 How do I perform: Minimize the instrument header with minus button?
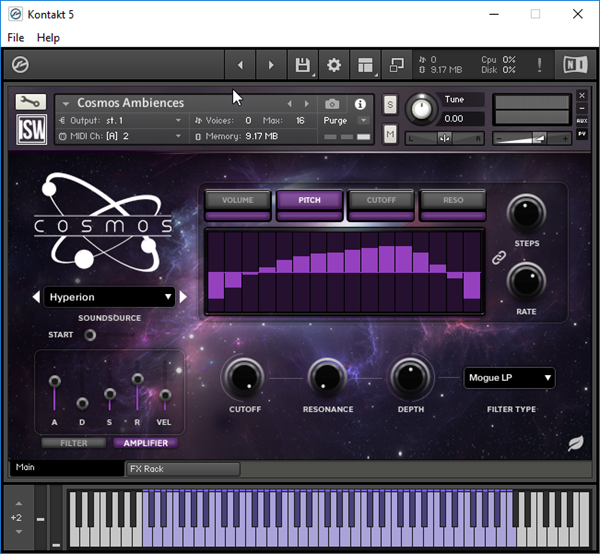tap(582, 108)
